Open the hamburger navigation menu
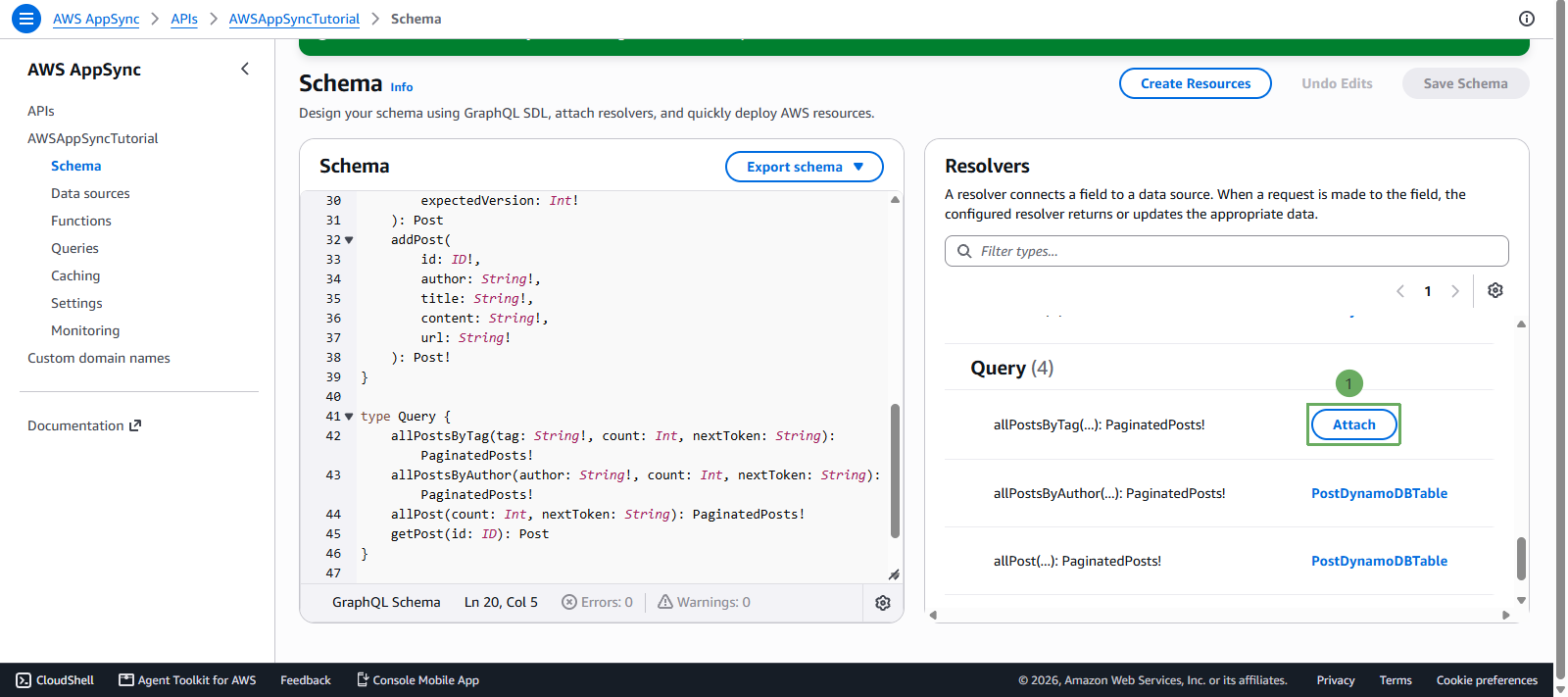The height and width of the screenshot is (697, 1568). pos(26,19)
